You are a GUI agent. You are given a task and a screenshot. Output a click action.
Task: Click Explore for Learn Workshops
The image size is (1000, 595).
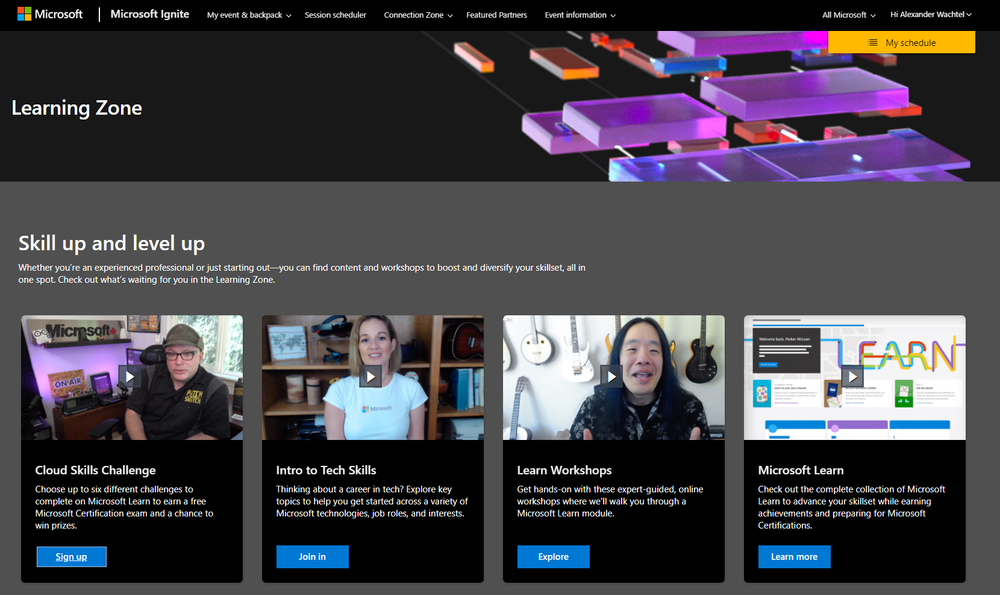(554, 557)
